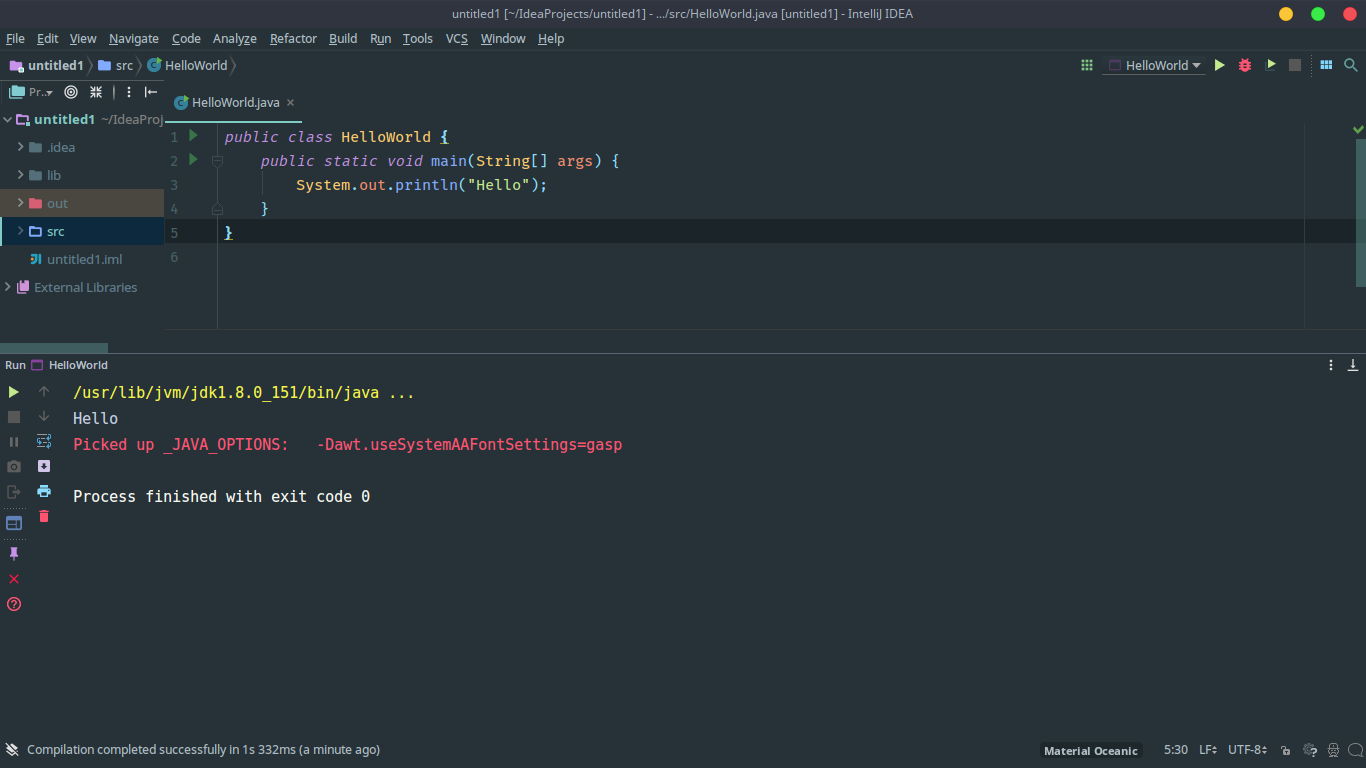Open the Refactor menu
Image resolution: width=1366 pixels, height=768 pixels.
pyautogui.click(x=293, y=39)
